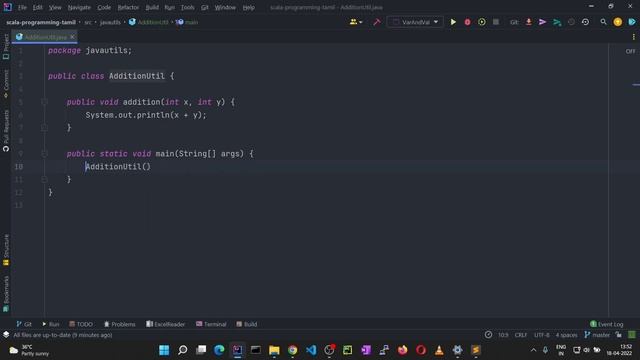Click the AdditionUtil class breadcrumb

coord(149,22)
